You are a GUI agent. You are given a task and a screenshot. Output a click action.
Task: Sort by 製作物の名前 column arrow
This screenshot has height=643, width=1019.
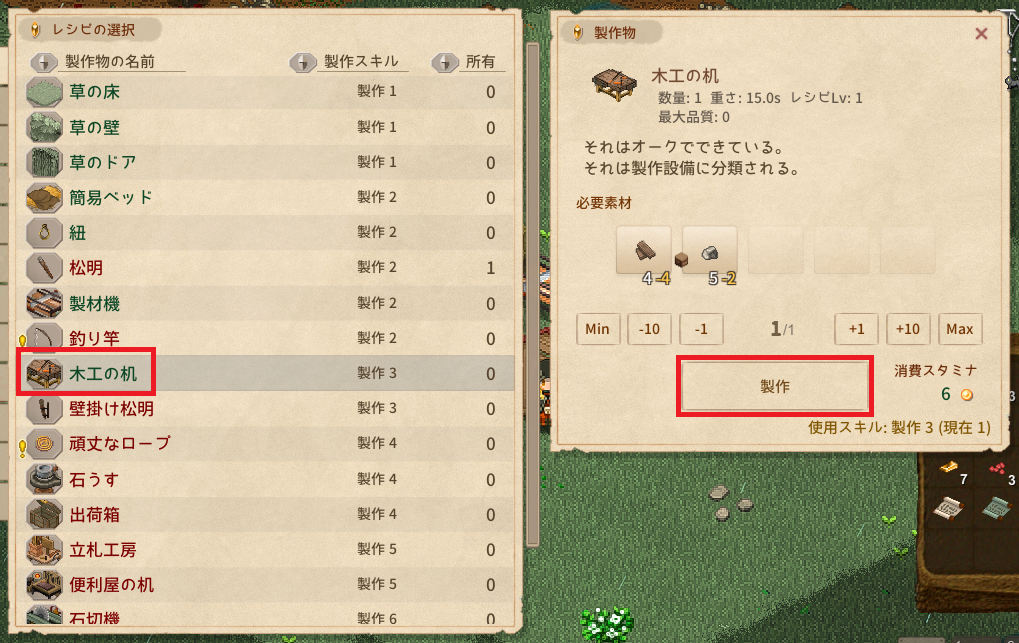point(44,62)
